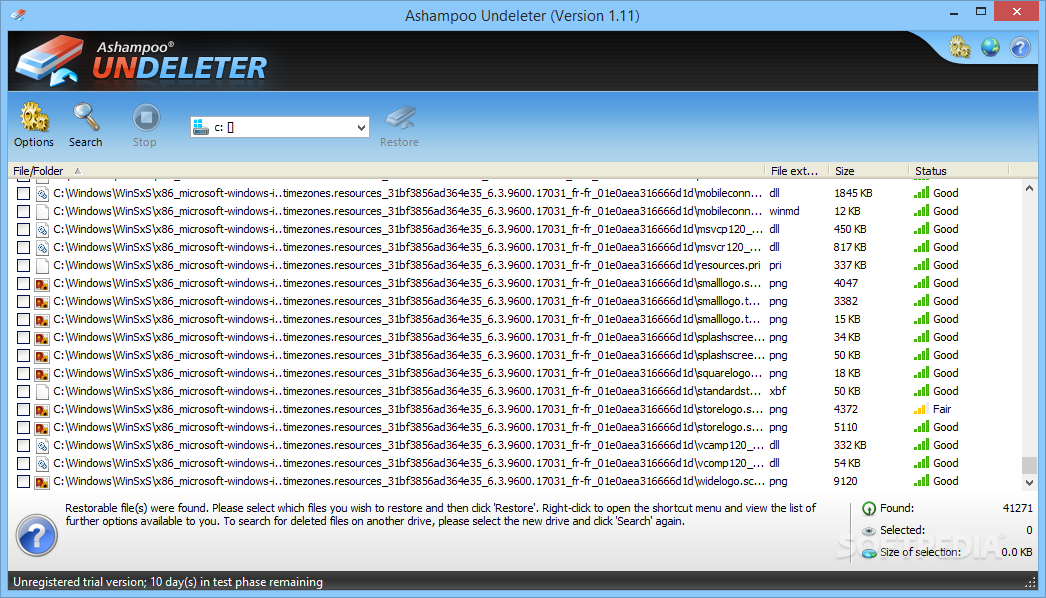The height and width of the screenshot is (598, 1046).
Task: Check the widelogo png 9120 file
Action: point(23,482)
